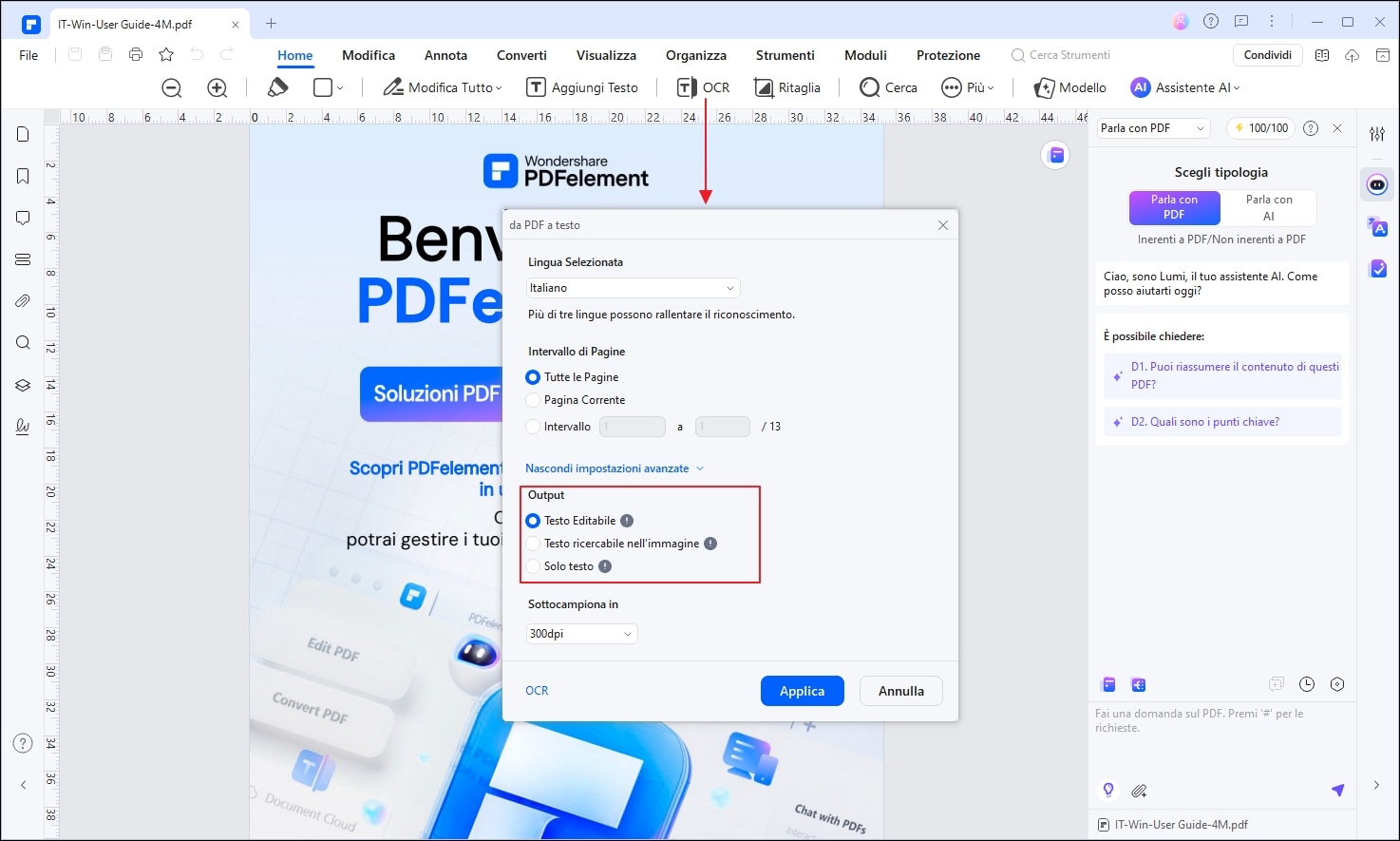Image resolution: width=1400 pixels, height=841 pixels.
Task: Click the Print icon
Action: coord(136,55)
